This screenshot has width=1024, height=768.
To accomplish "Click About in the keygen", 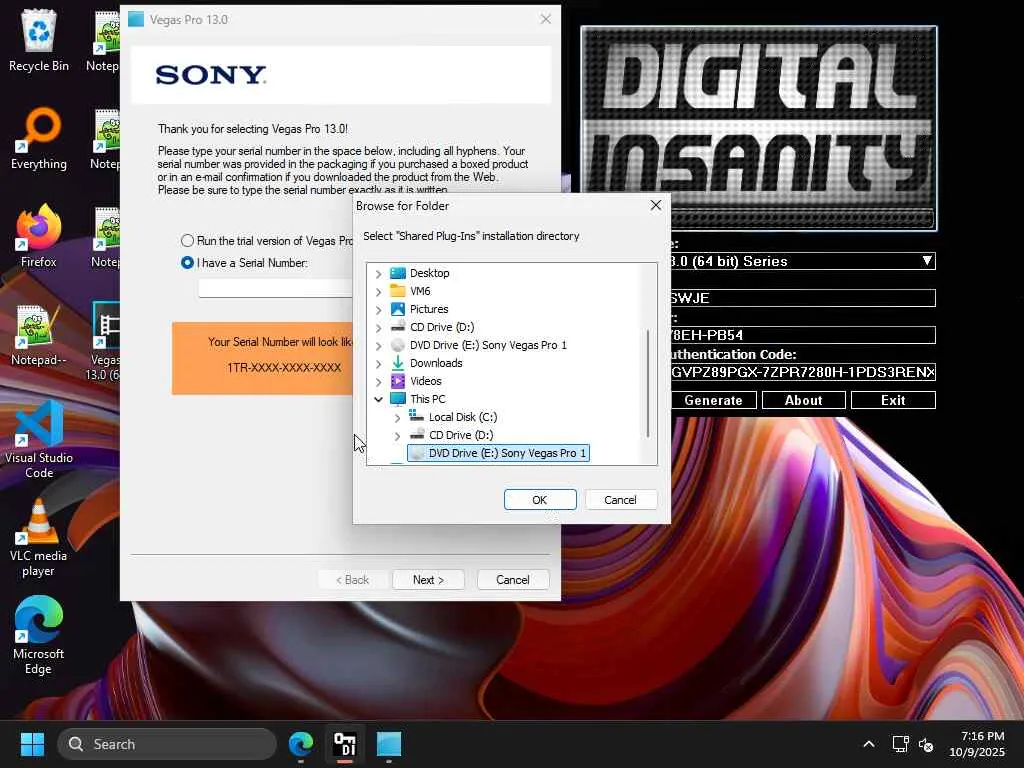I will point(804,400).
